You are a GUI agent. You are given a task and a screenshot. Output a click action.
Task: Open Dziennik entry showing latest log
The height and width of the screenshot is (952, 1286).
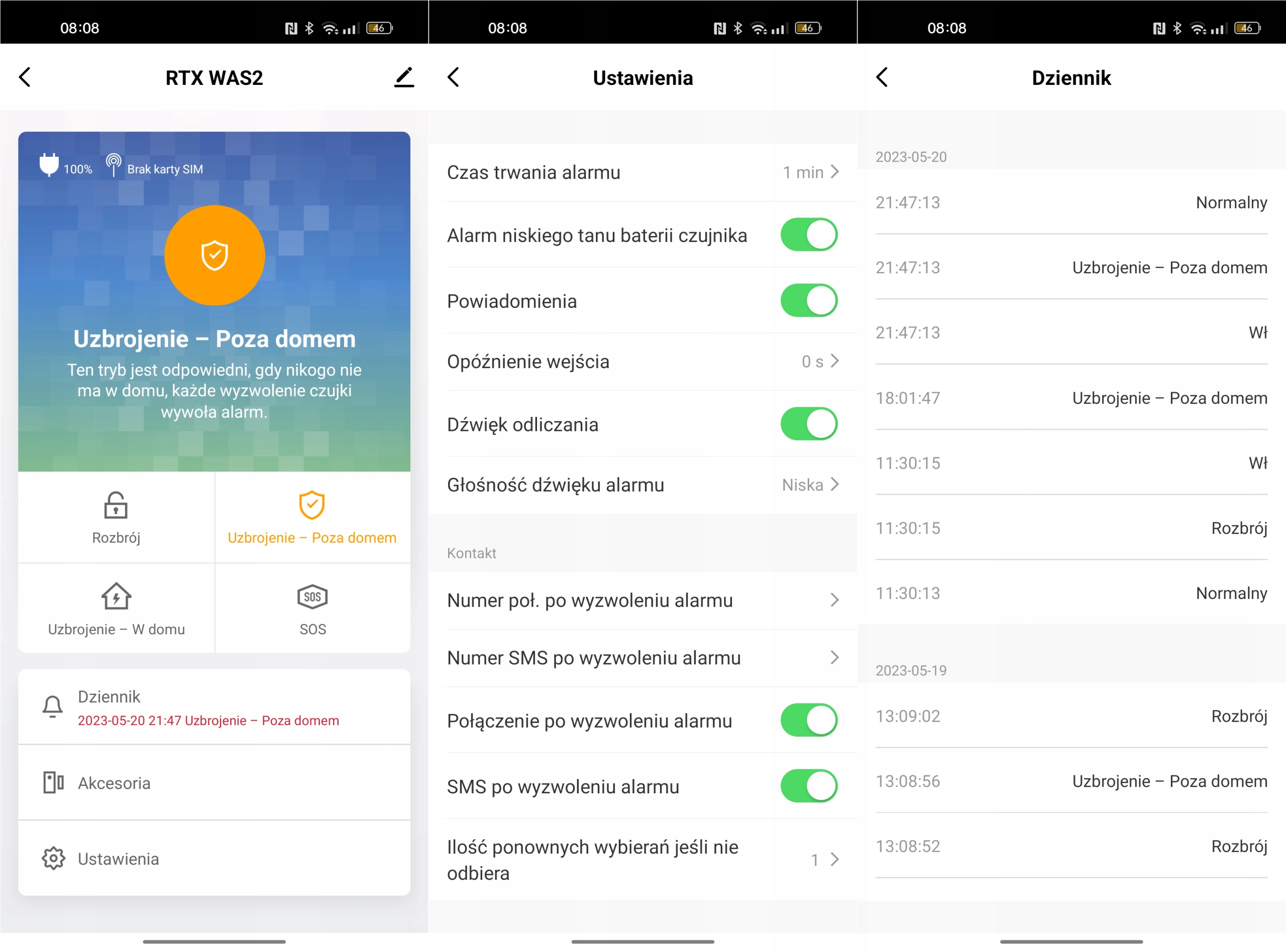coord(214,707)
